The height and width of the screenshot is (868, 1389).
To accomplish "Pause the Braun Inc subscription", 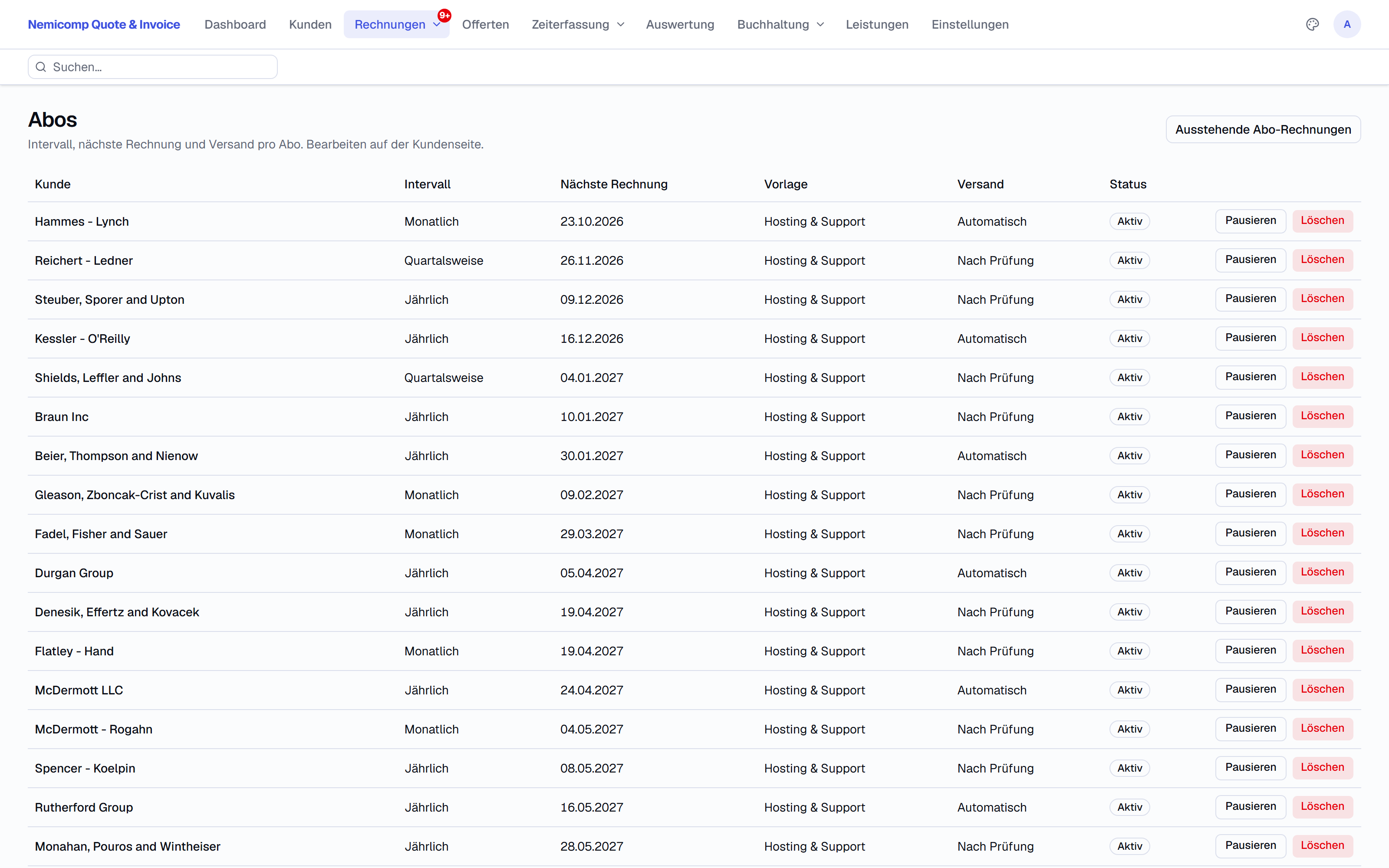I will coord(1250,416).
